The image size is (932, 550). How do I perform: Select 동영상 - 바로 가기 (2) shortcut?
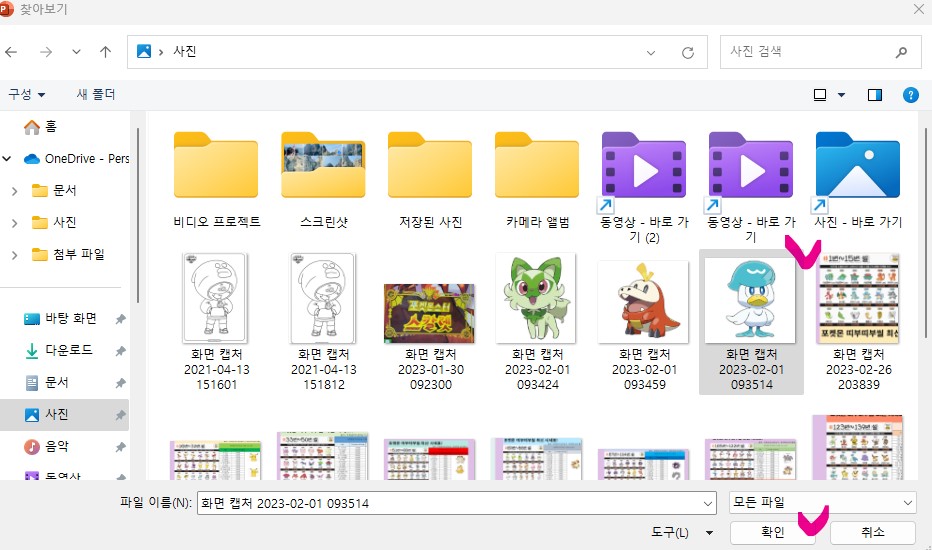(644, 187)
